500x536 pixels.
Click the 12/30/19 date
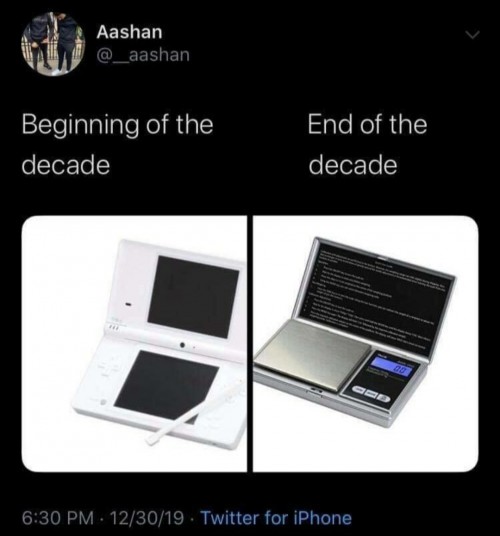(x=147, y=518)
